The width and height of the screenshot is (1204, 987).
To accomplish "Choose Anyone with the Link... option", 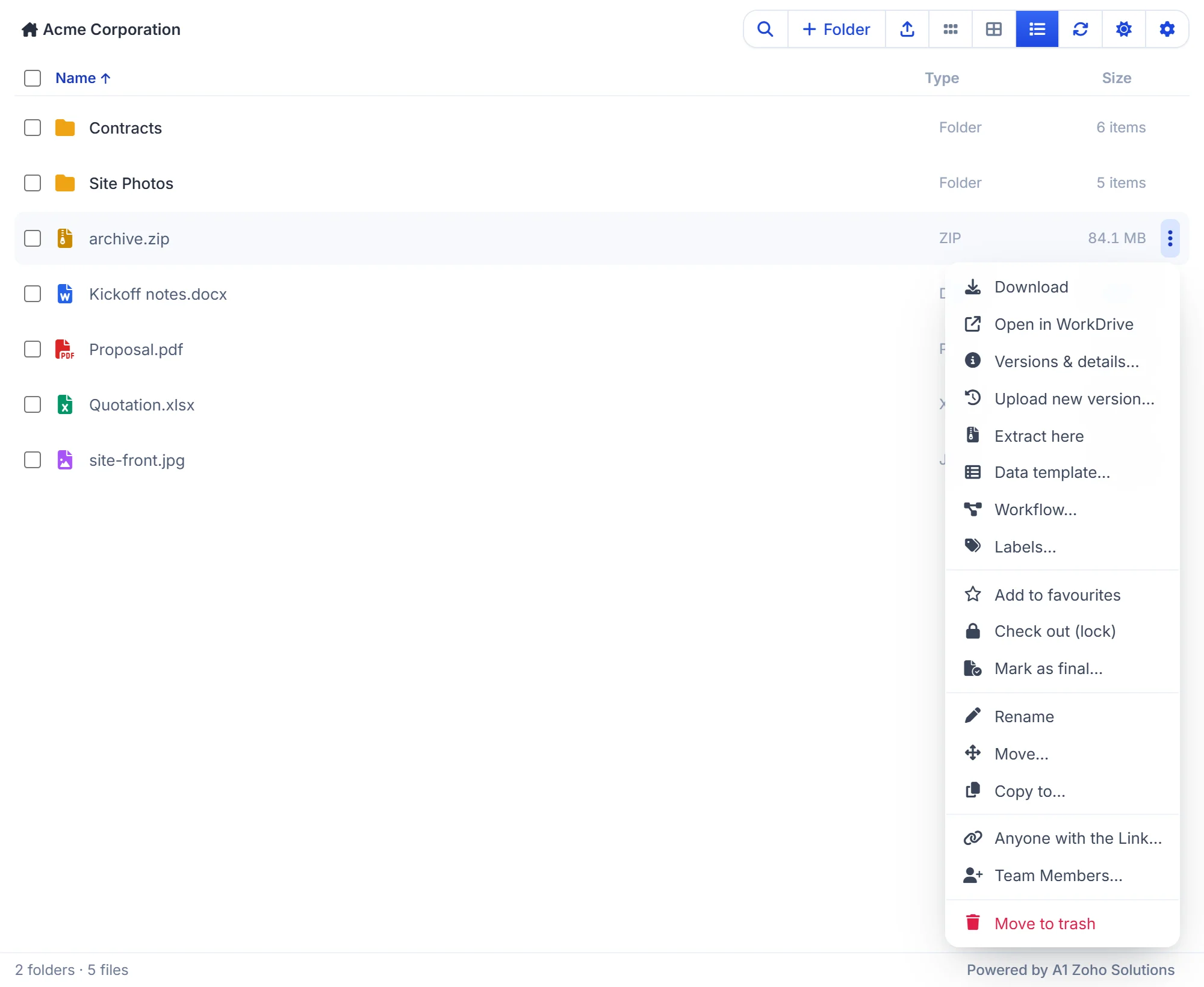I will tap(1062, 838).
